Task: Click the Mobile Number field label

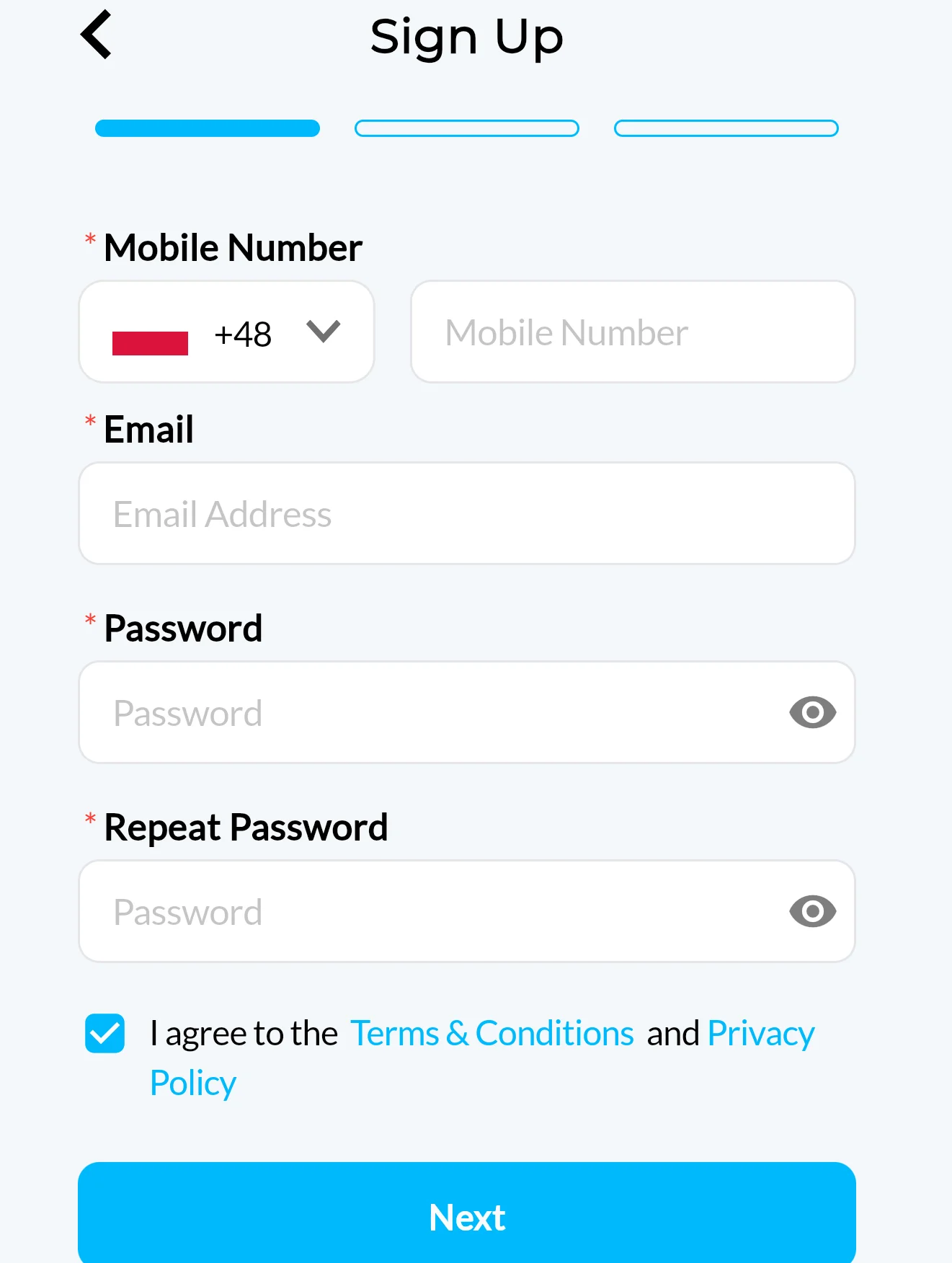Action: (233, 248)
